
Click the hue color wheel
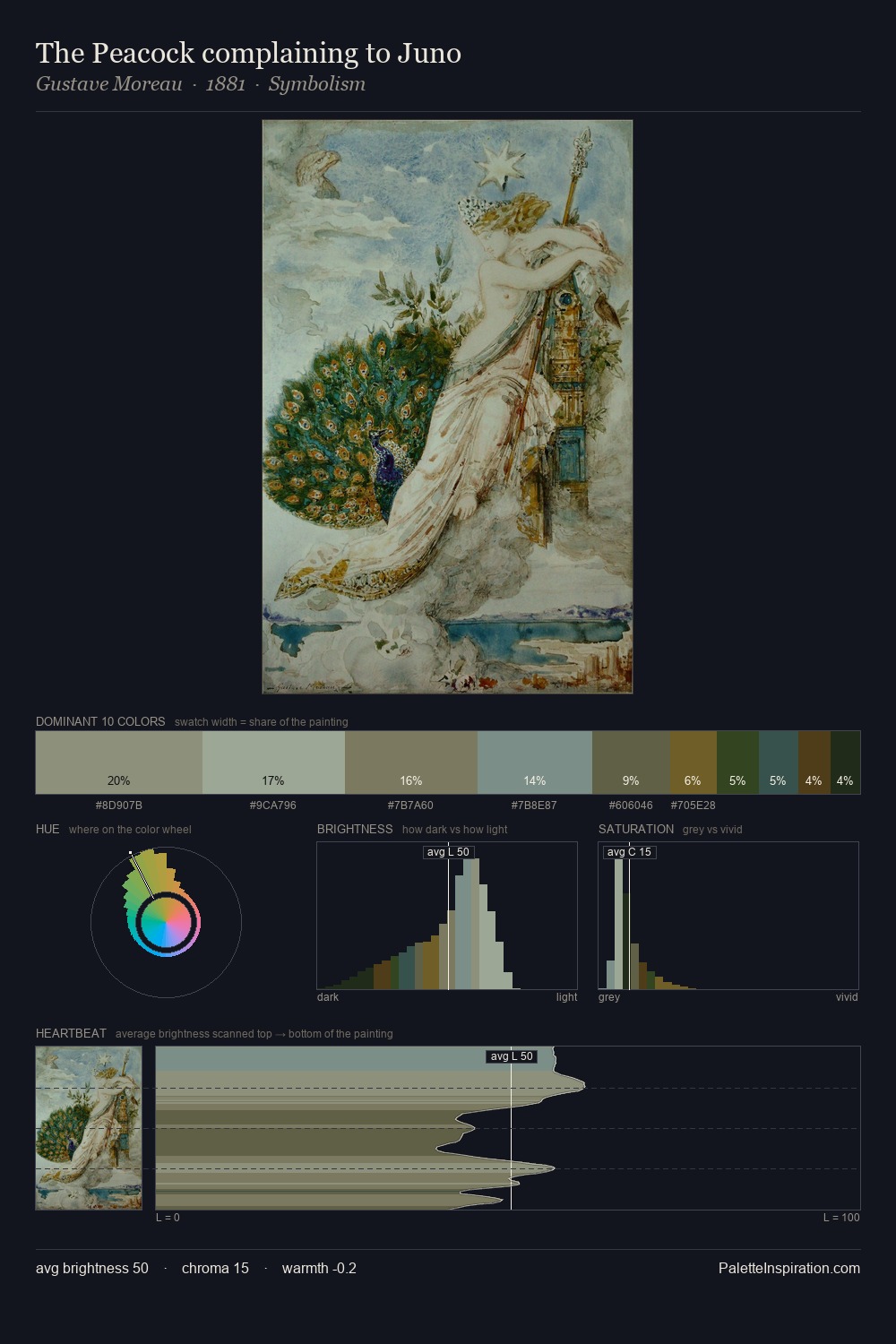click(166, 922)
